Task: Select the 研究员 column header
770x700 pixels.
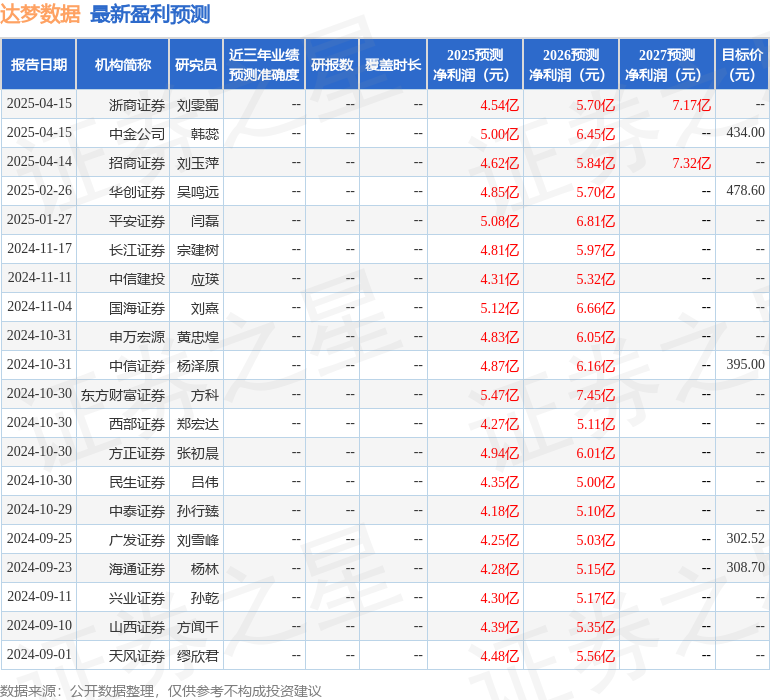Action: coord(196,65)
